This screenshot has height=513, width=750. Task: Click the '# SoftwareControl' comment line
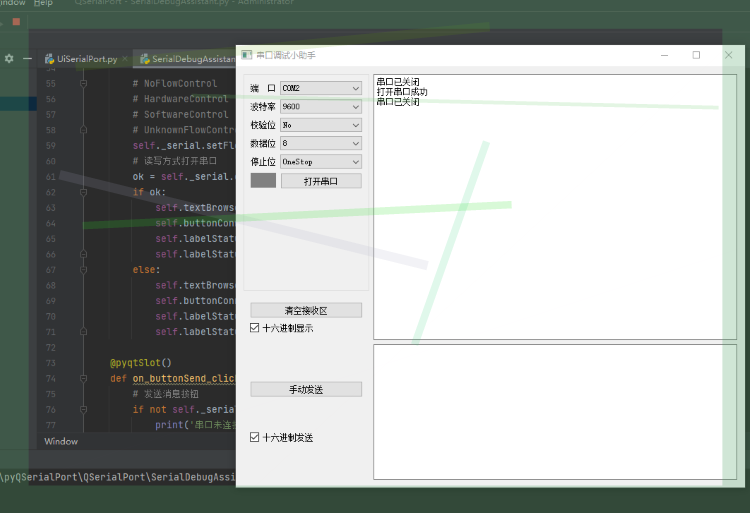(x=180, y=114)
